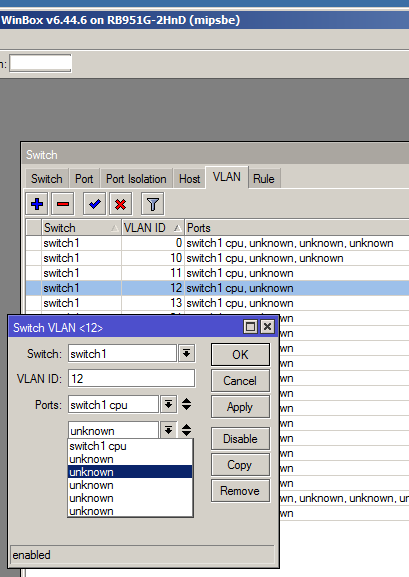Select table row with VLAN ID 13
Viewport: 409px width, 577px height.
pos(217,303)
